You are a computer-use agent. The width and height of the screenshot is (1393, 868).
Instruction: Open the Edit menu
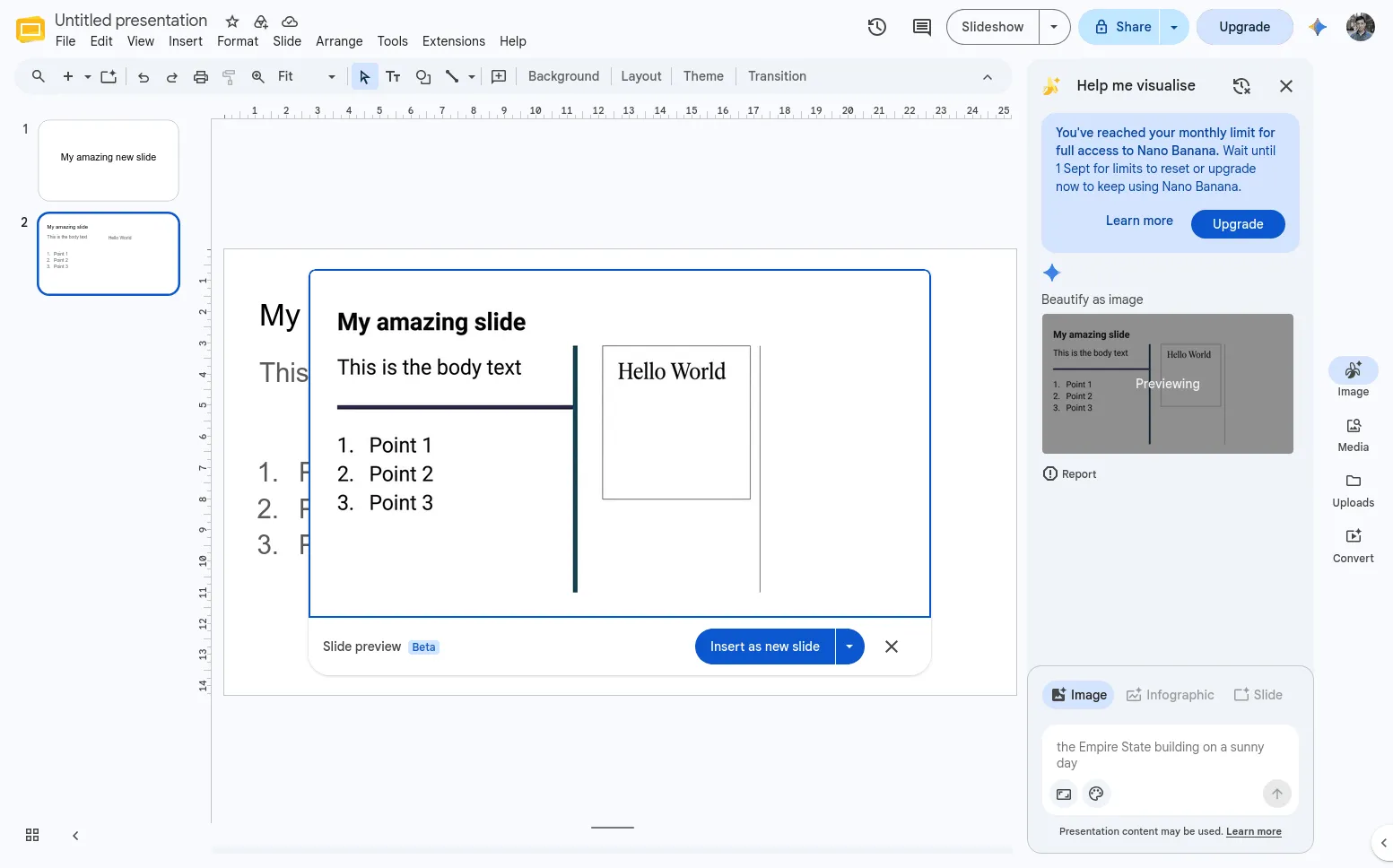(101, 41)
